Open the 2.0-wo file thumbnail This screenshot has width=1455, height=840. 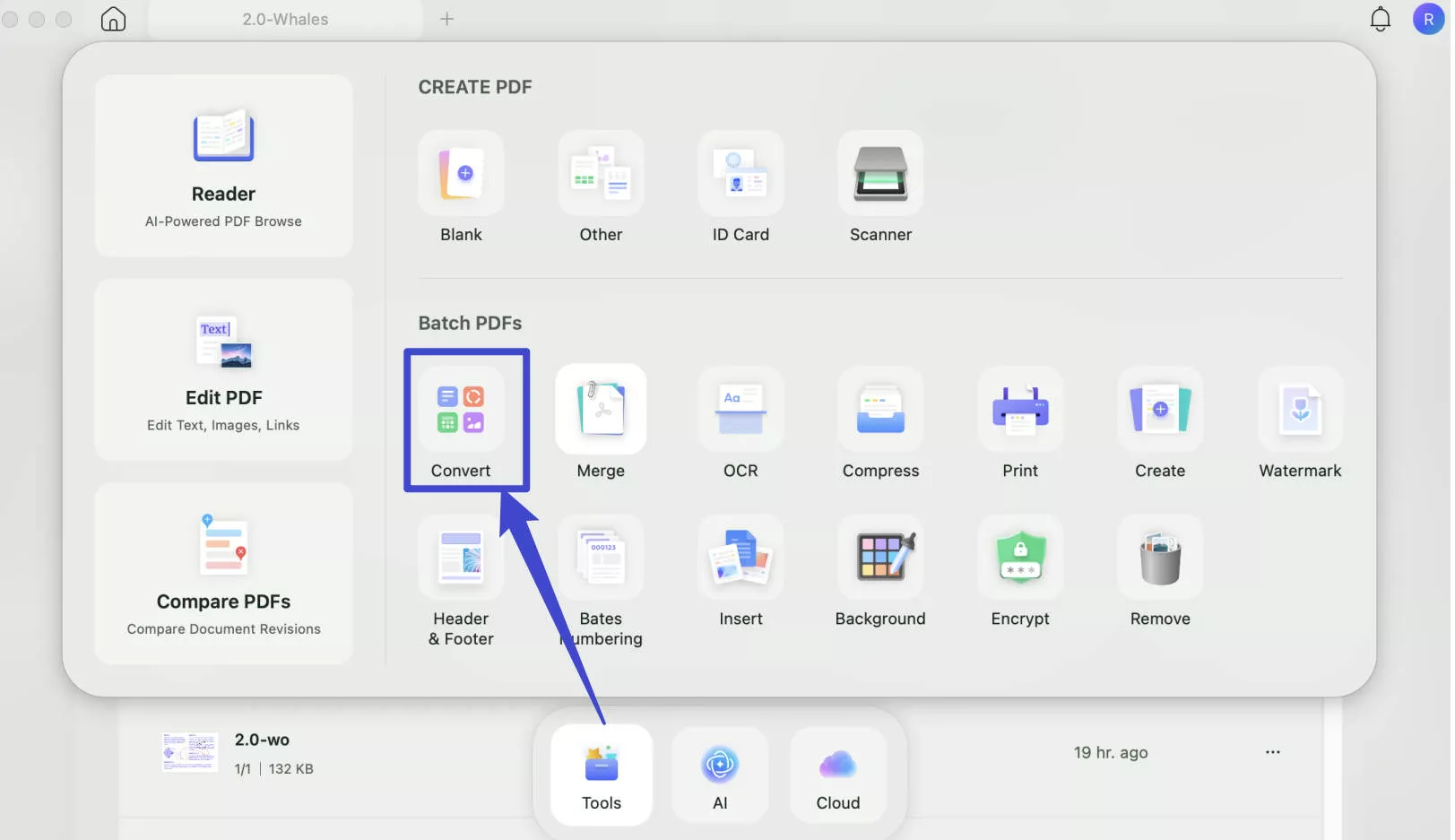click(x=189, y=751)
